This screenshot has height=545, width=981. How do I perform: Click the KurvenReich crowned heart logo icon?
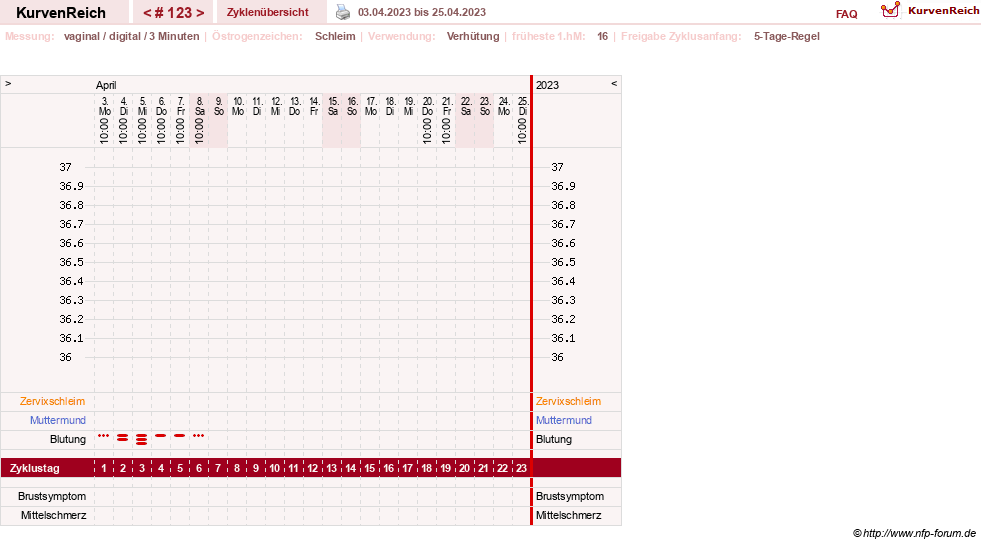890,10
